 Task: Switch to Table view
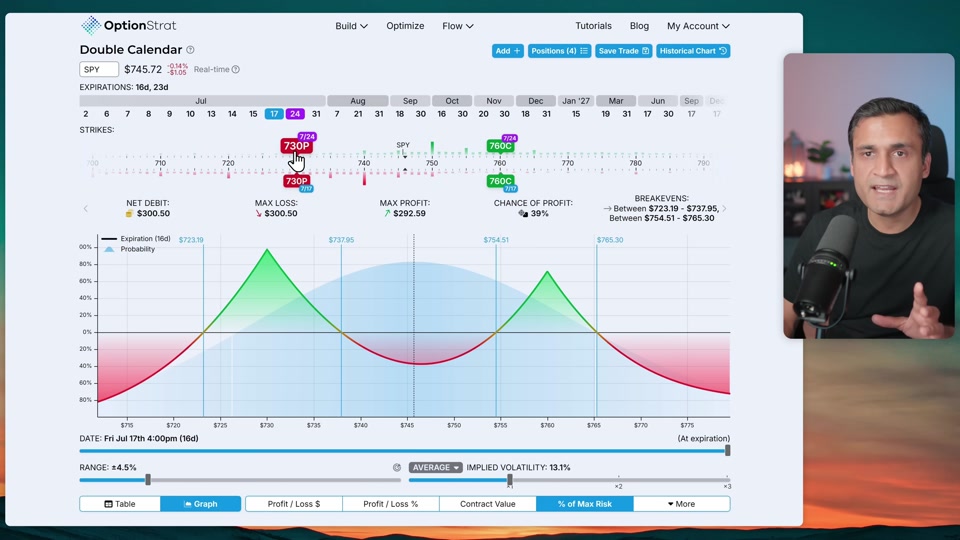coord(120,504)
